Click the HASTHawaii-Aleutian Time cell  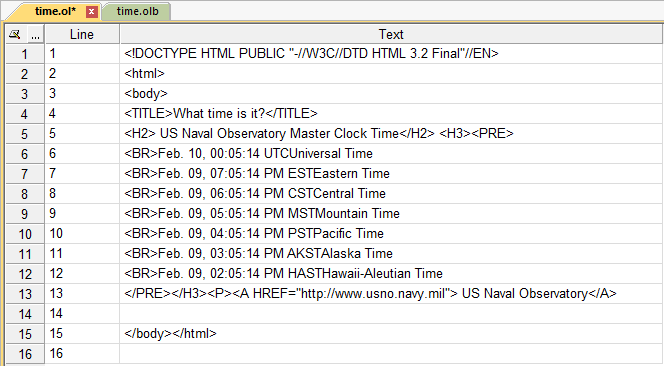[x=391, y=274]
